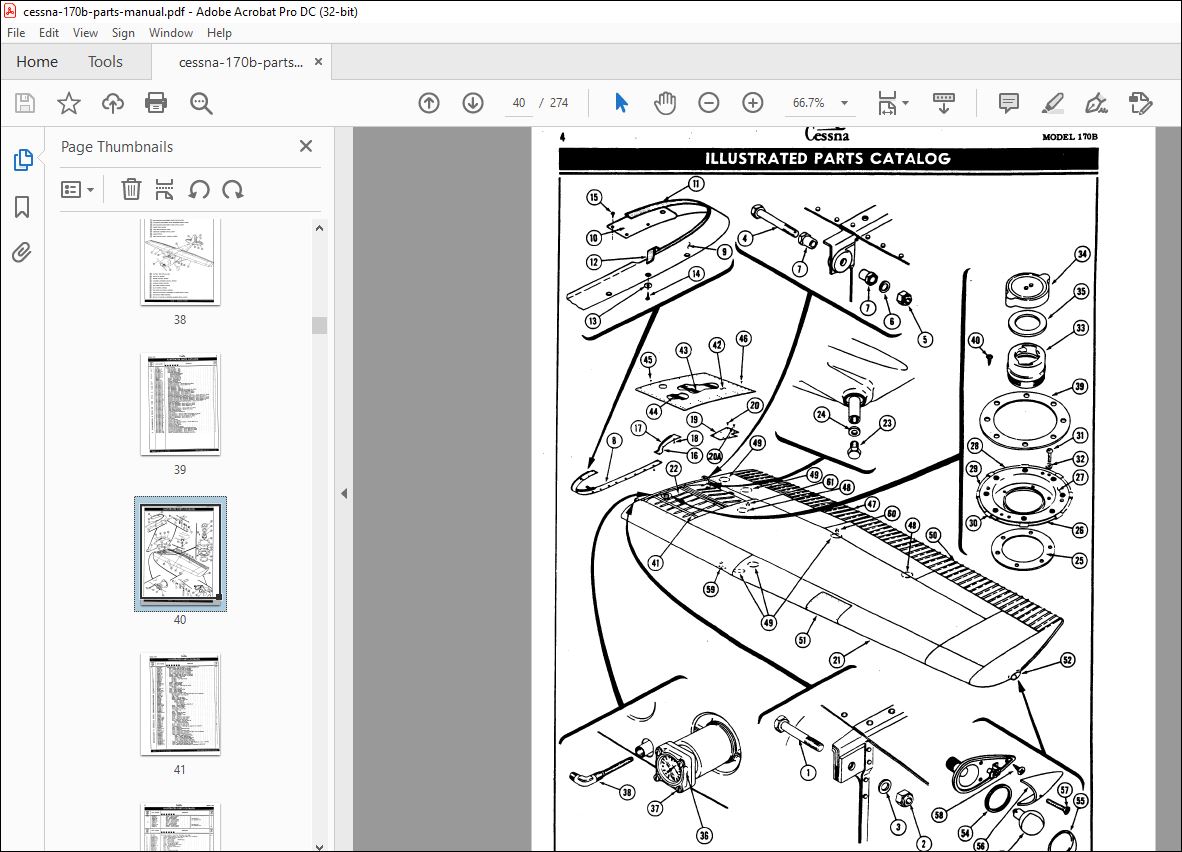Click the scrolling mode icon
Screen dimensions: 1182x852
944,103
